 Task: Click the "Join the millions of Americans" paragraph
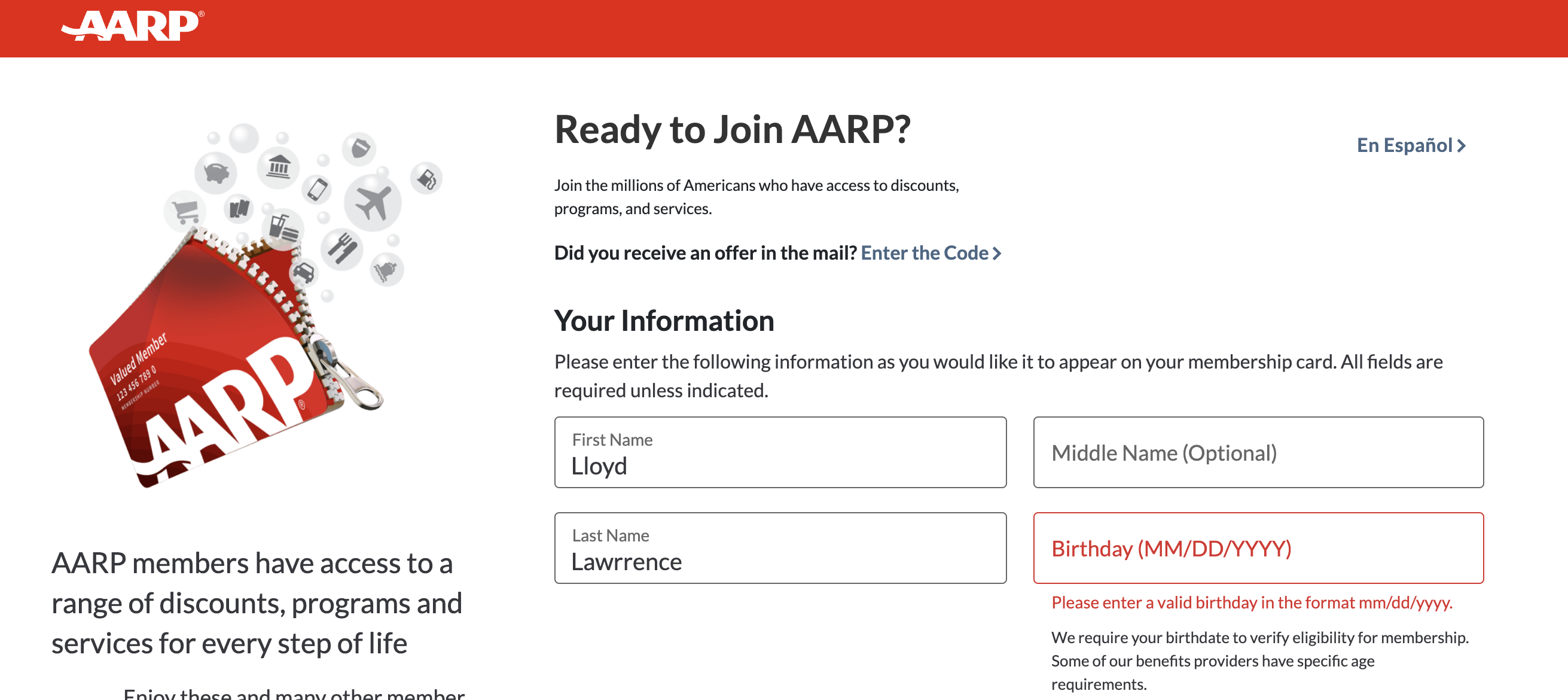[756, 197]
